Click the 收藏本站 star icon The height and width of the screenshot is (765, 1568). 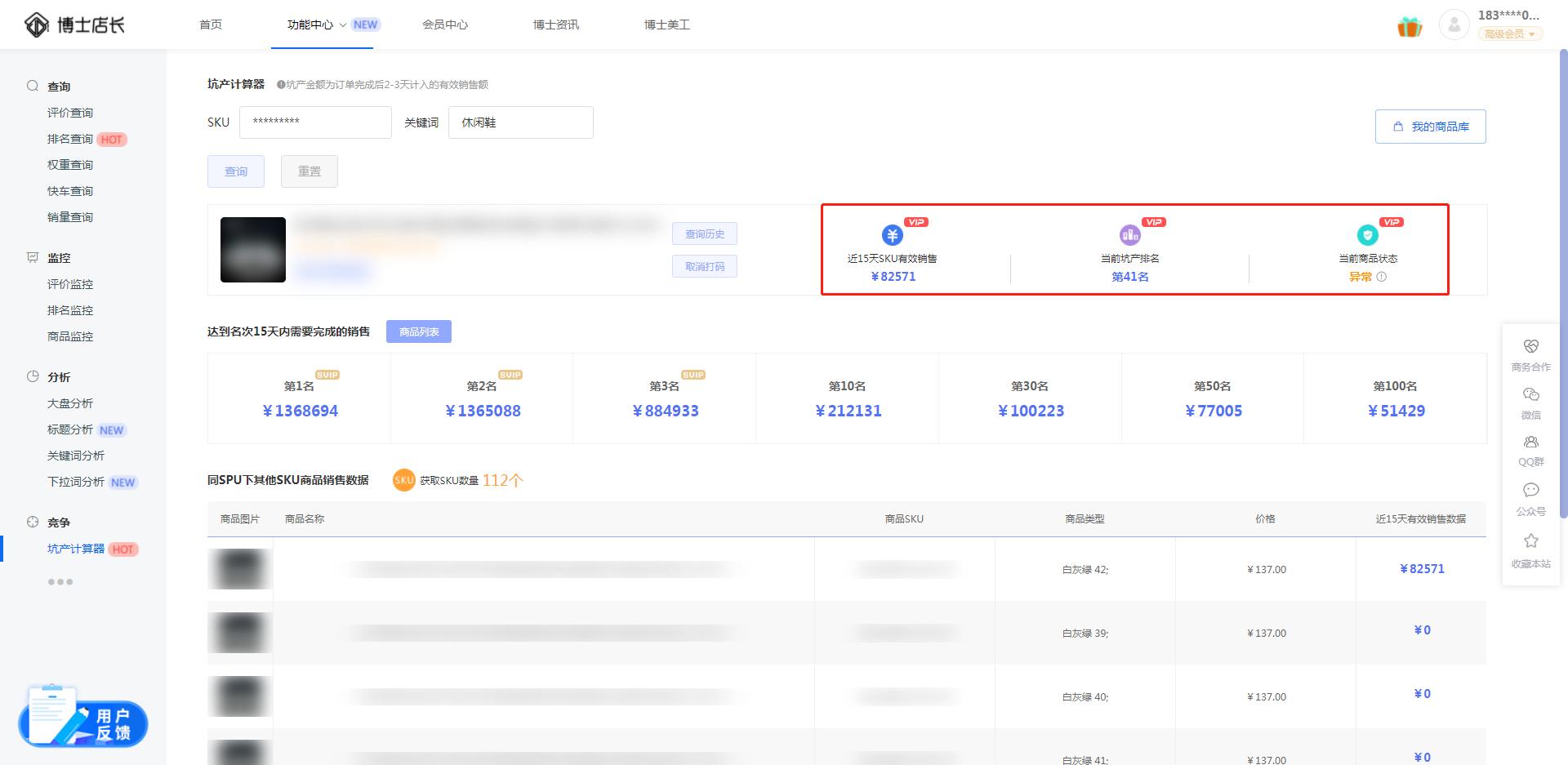coord(1530,541)
